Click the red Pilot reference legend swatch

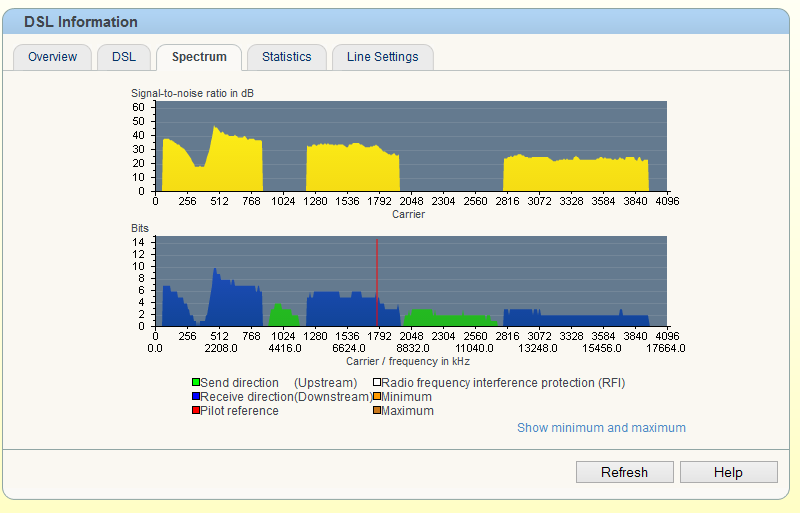point(196,411)
